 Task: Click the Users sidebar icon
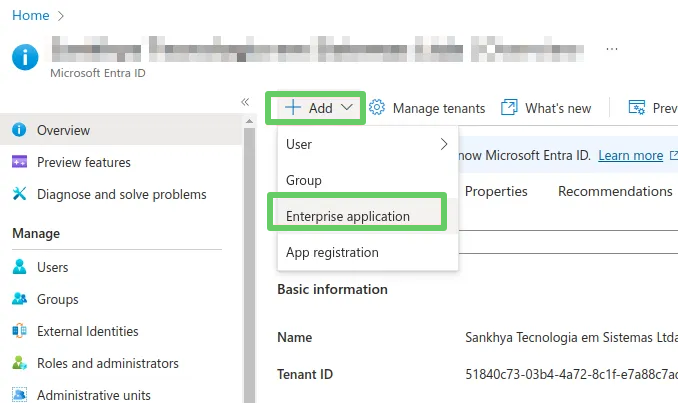click(19, 267)
